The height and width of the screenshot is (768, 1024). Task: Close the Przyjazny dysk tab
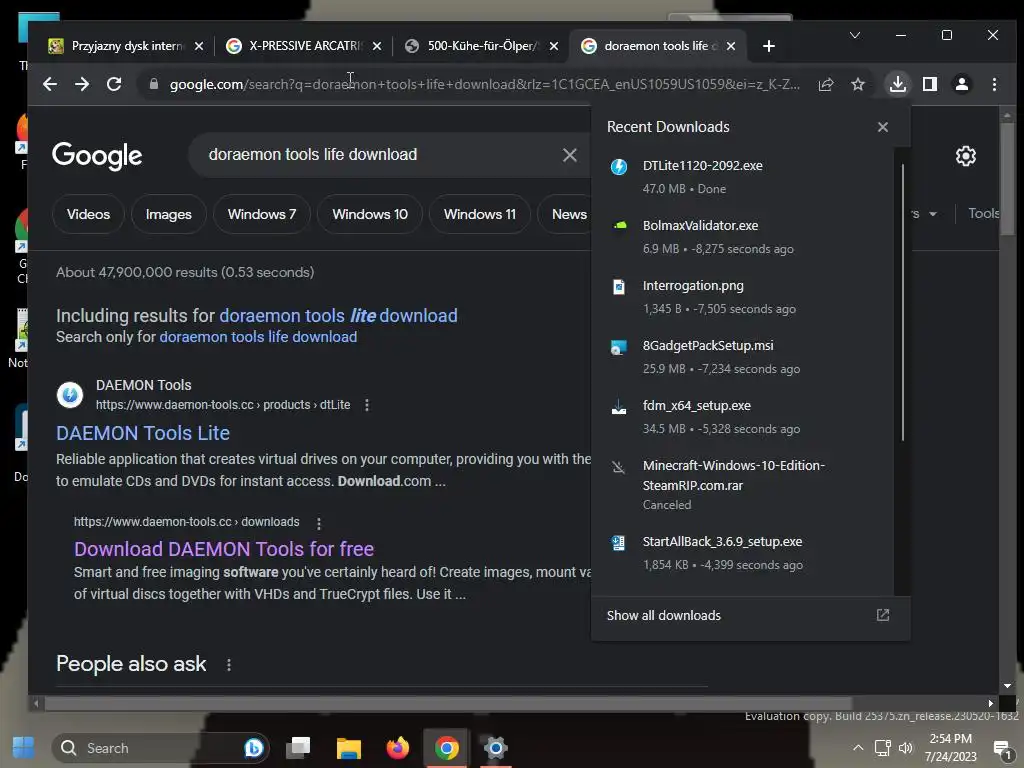click(199, 46)
